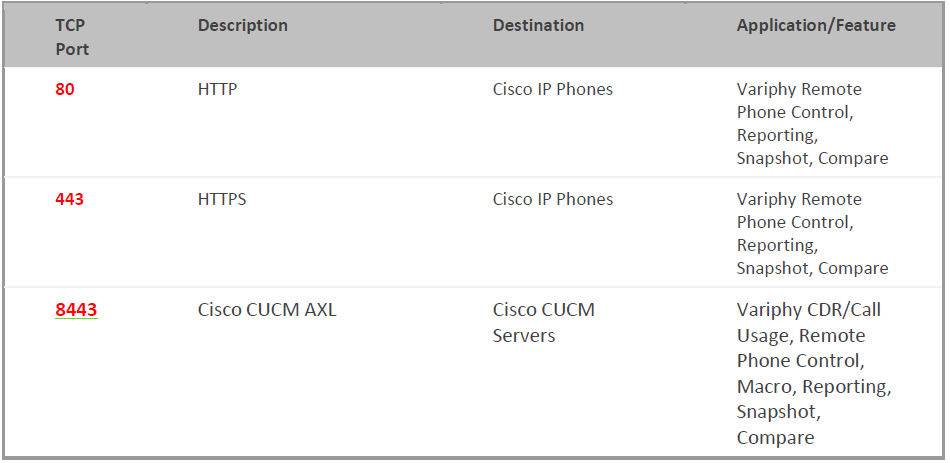This screenshot has height=463, width=950.
Task: Select port number 80
Action: click(65, 89)
